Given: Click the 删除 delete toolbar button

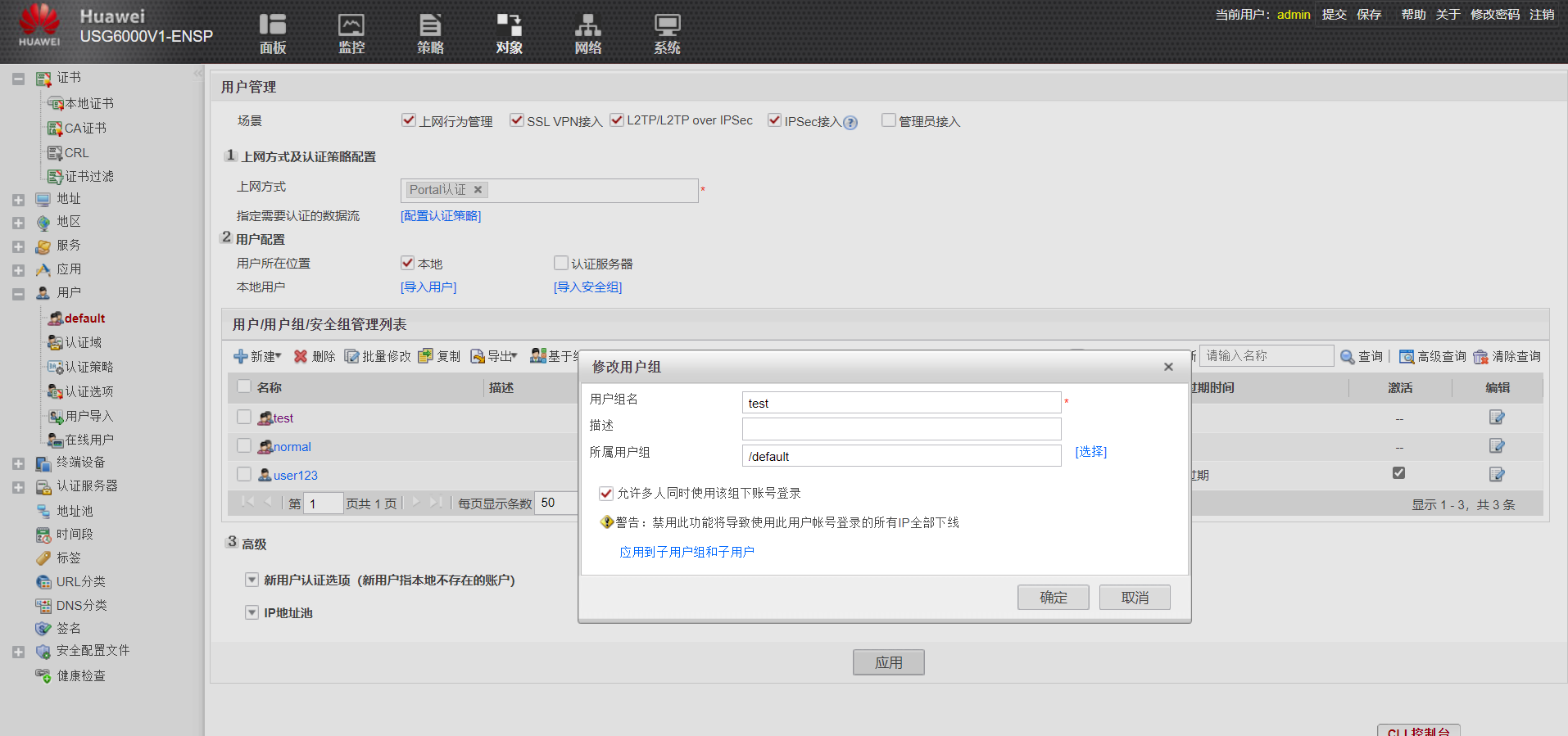Looking at the screenshot, I should (x=315, y=356).
